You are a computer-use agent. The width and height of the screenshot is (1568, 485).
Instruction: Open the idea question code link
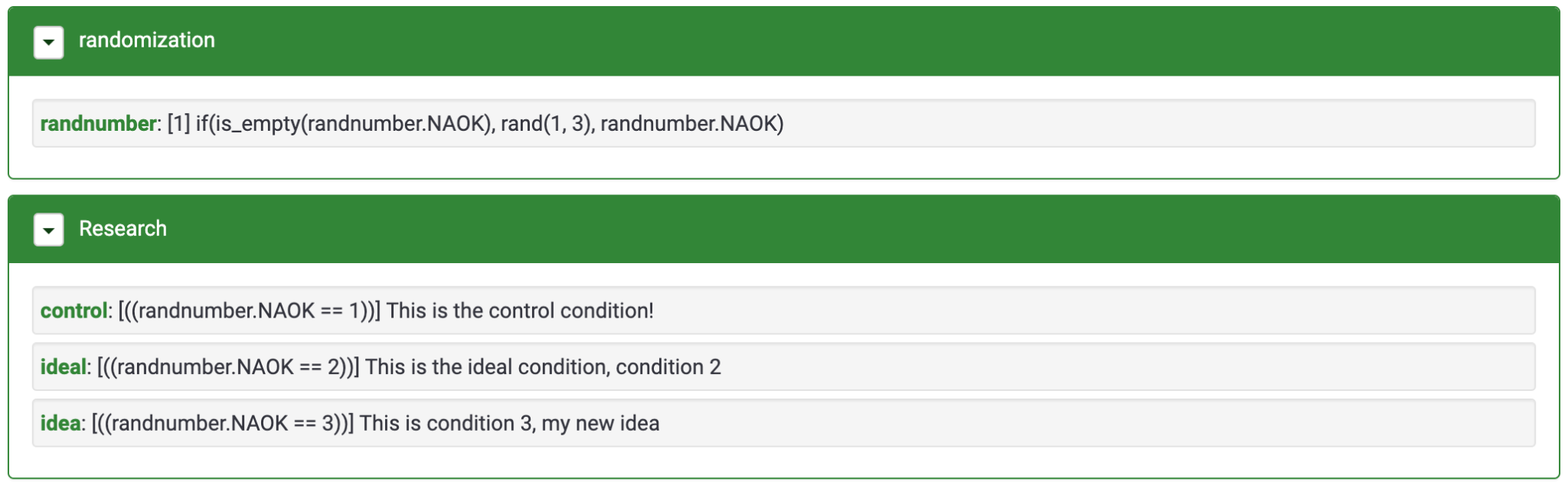click(60, 424)
